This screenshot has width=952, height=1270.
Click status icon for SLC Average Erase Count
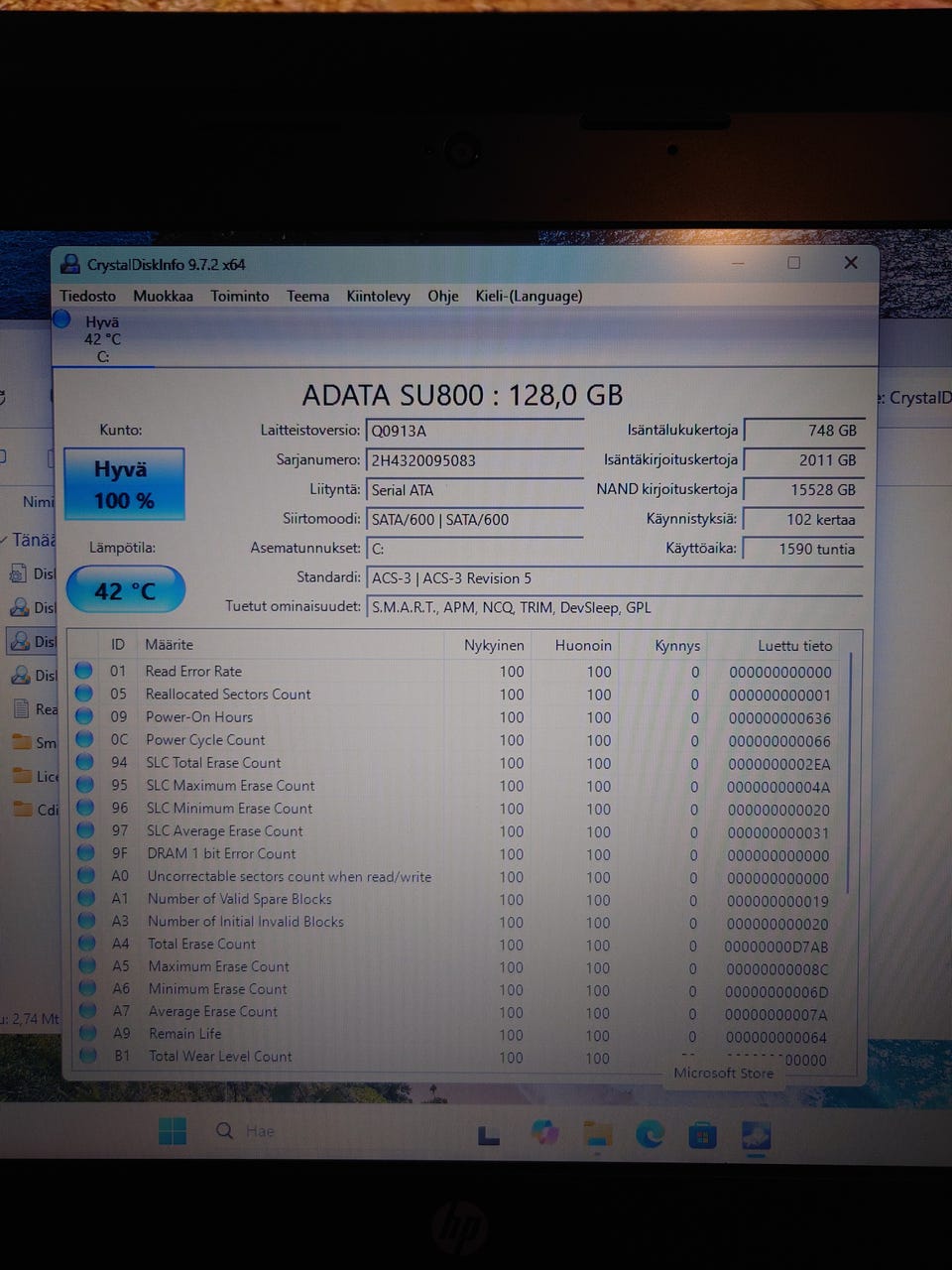pos(86,830)
